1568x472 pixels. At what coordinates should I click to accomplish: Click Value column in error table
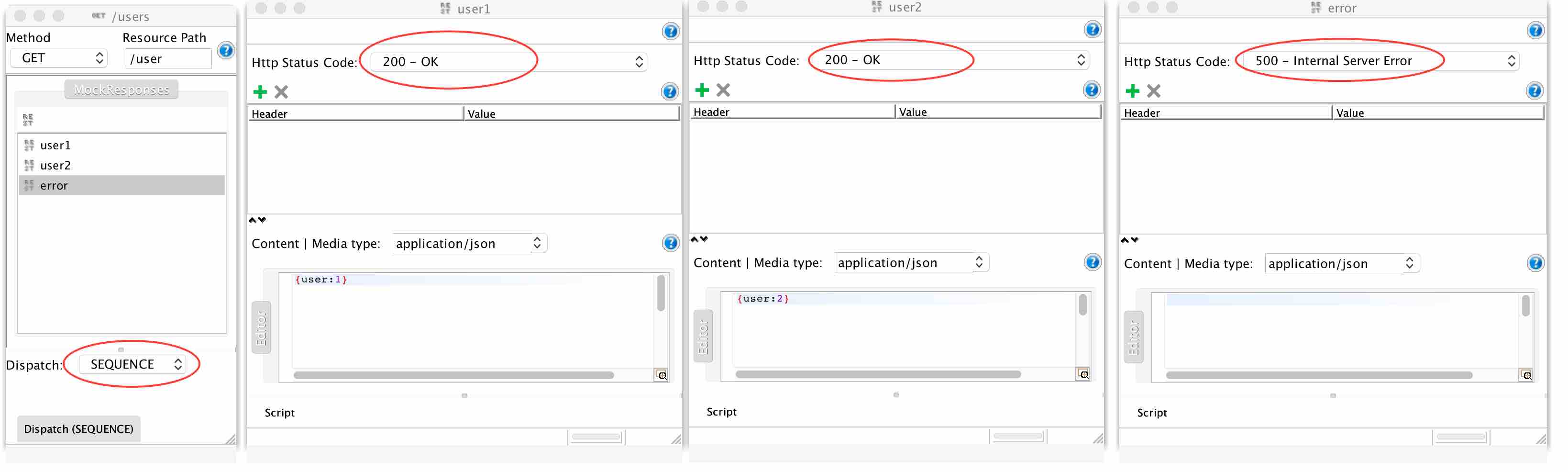coord(1438,113)
